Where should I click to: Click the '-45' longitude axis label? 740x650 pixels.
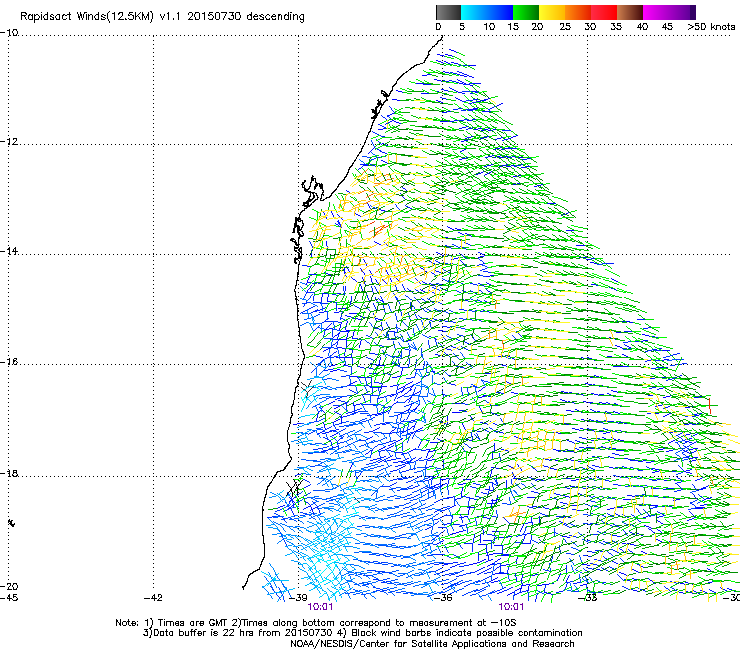pyautogui.click(x=9, y=598)
